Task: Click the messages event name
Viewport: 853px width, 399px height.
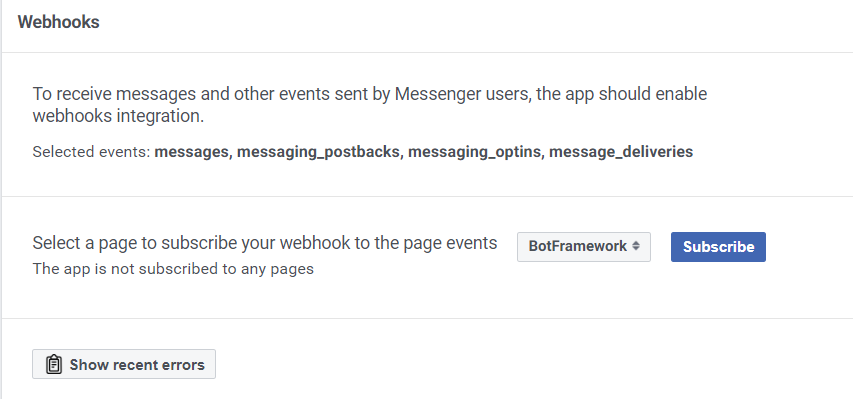Action: [x=193, y=152]
